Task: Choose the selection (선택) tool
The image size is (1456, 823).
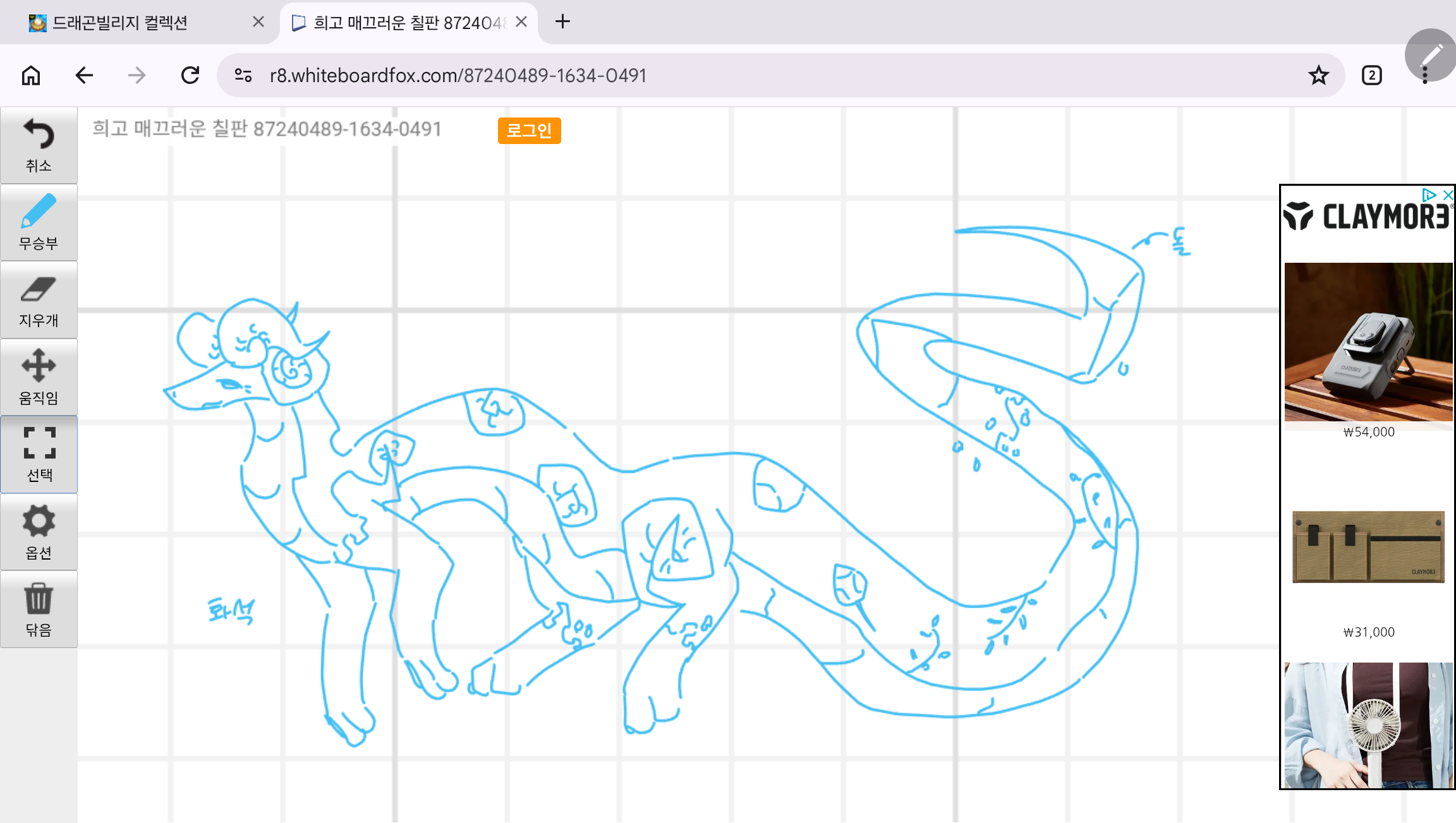Action: pos(39,455)
